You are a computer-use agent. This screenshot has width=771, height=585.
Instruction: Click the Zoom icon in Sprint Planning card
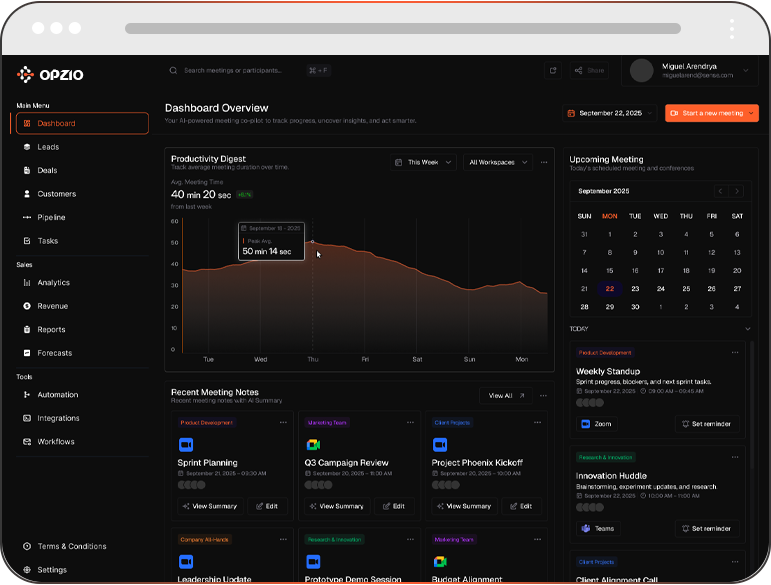tap(186, 444)
